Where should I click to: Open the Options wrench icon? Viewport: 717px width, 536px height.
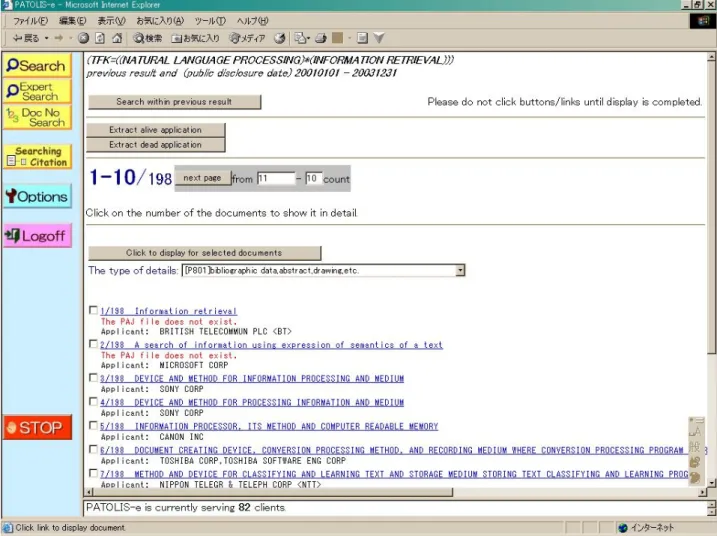tap(37, 196)
